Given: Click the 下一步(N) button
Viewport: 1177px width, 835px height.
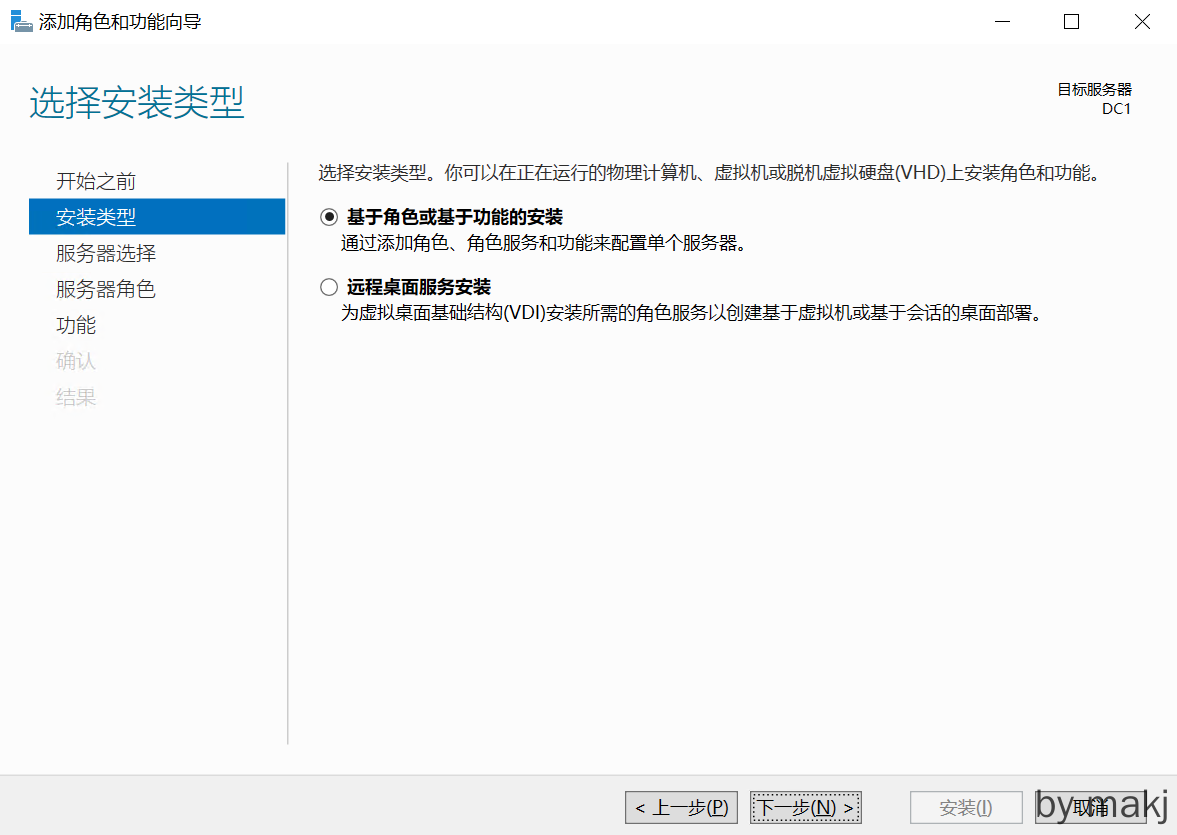Looking at the screenshot, I should click(x=805, y=807).
